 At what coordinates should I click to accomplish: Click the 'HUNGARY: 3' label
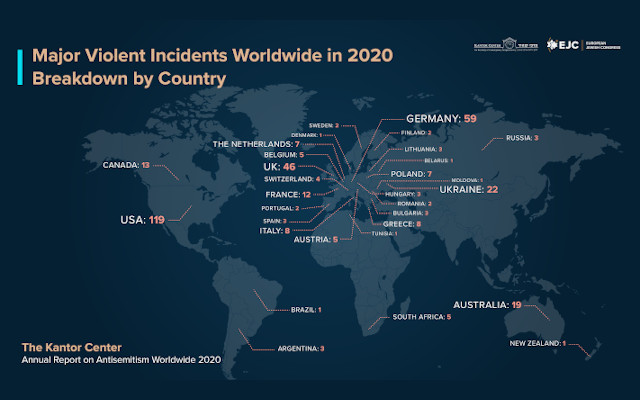pos(403,194)
